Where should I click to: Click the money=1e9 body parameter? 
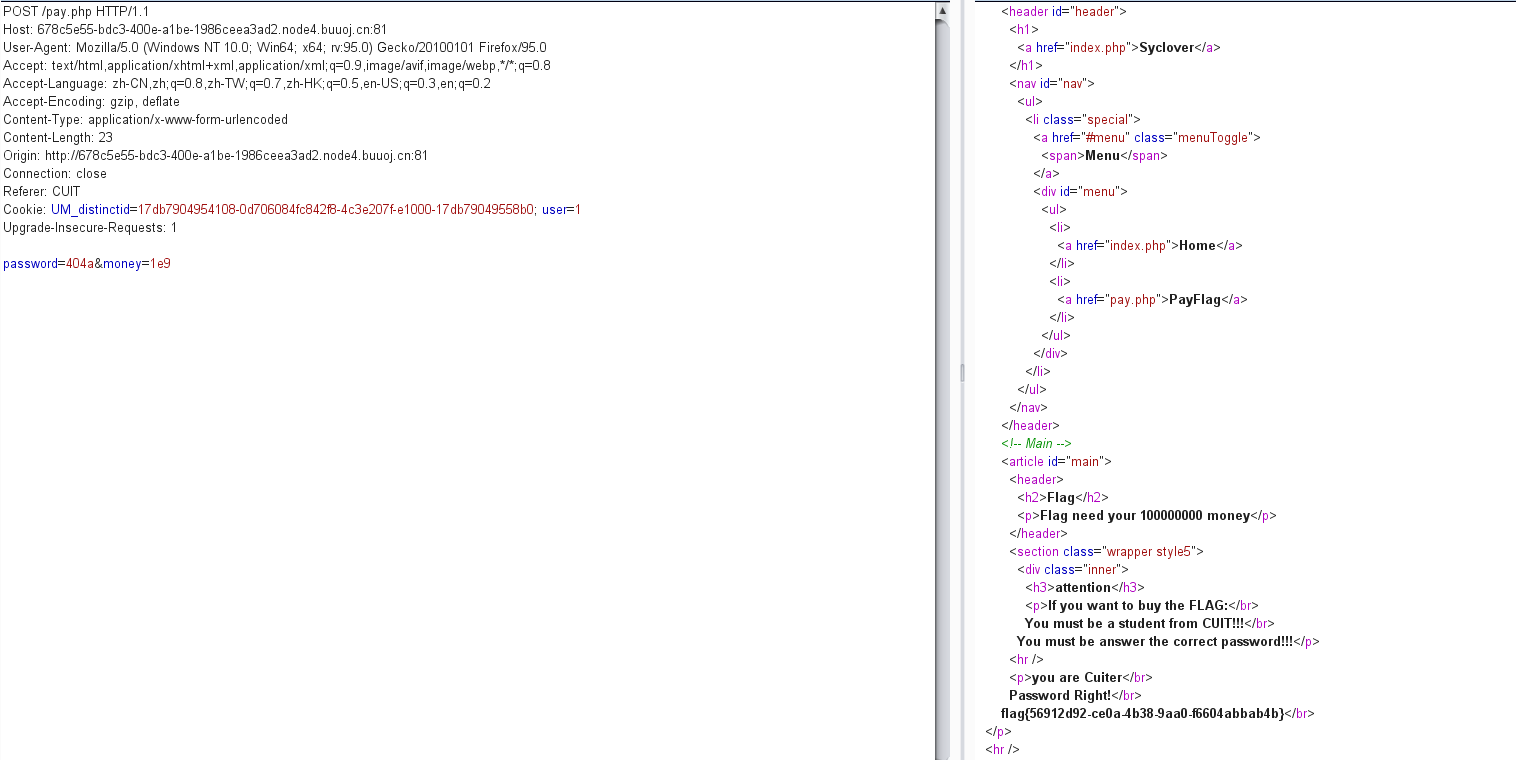(136, 264)
